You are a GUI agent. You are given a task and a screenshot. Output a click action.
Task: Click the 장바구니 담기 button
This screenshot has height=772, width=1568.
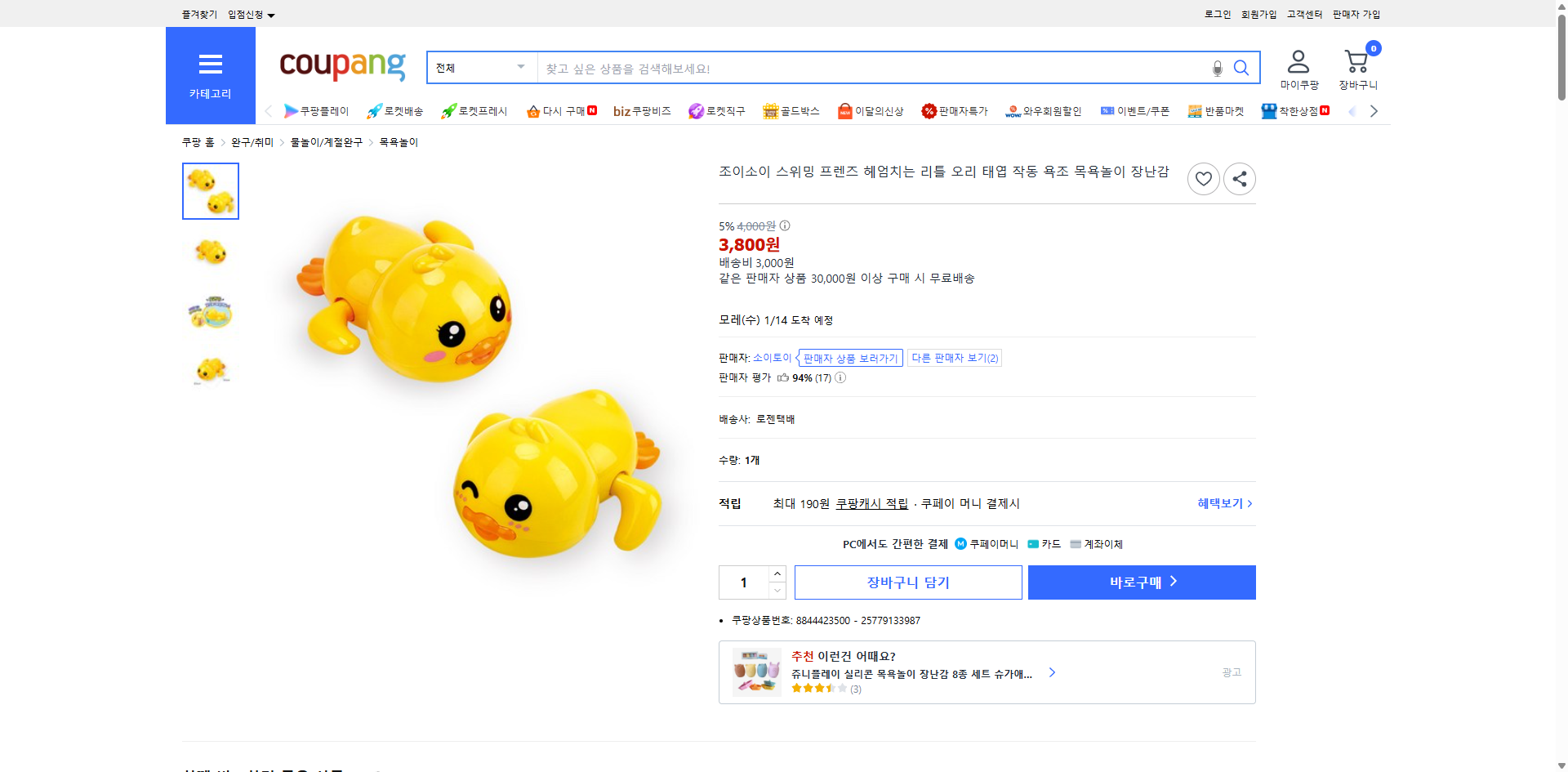[907, 582]
